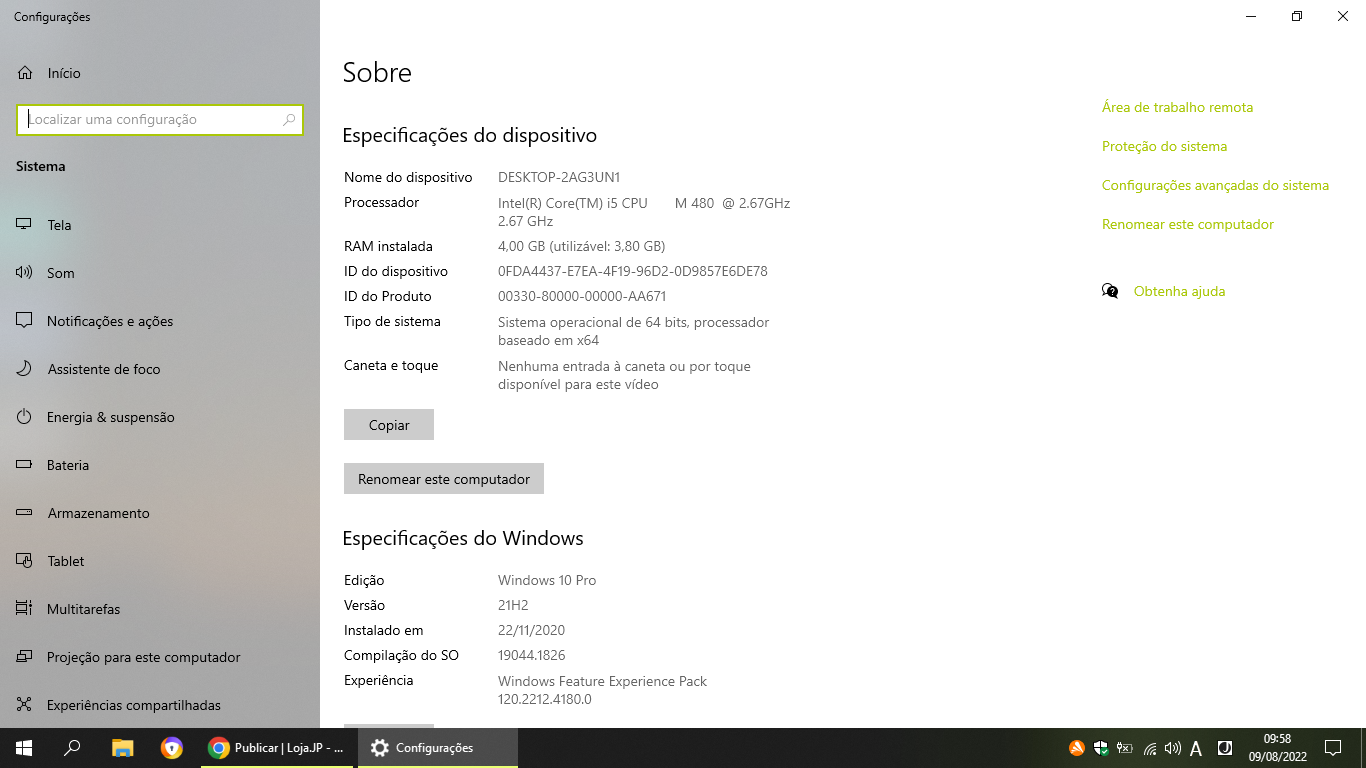The height and width of the screenshot is (768, 1366).
Task: Open Proteção do sistema link
Action: pyautogui.click(x=1164, y=146)
